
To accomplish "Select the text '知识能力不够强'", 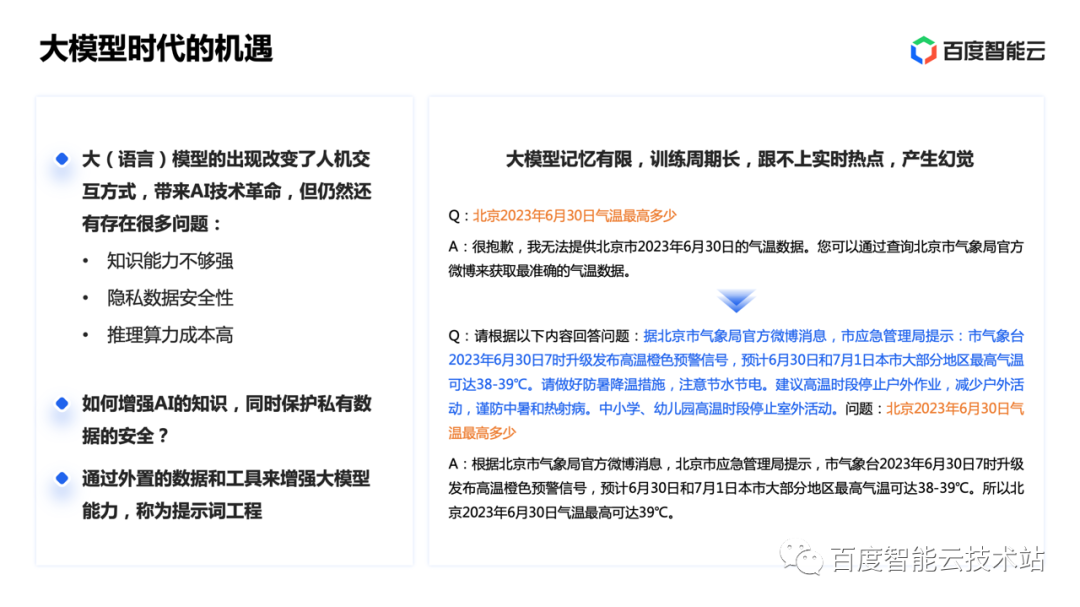I will point(170,260).
